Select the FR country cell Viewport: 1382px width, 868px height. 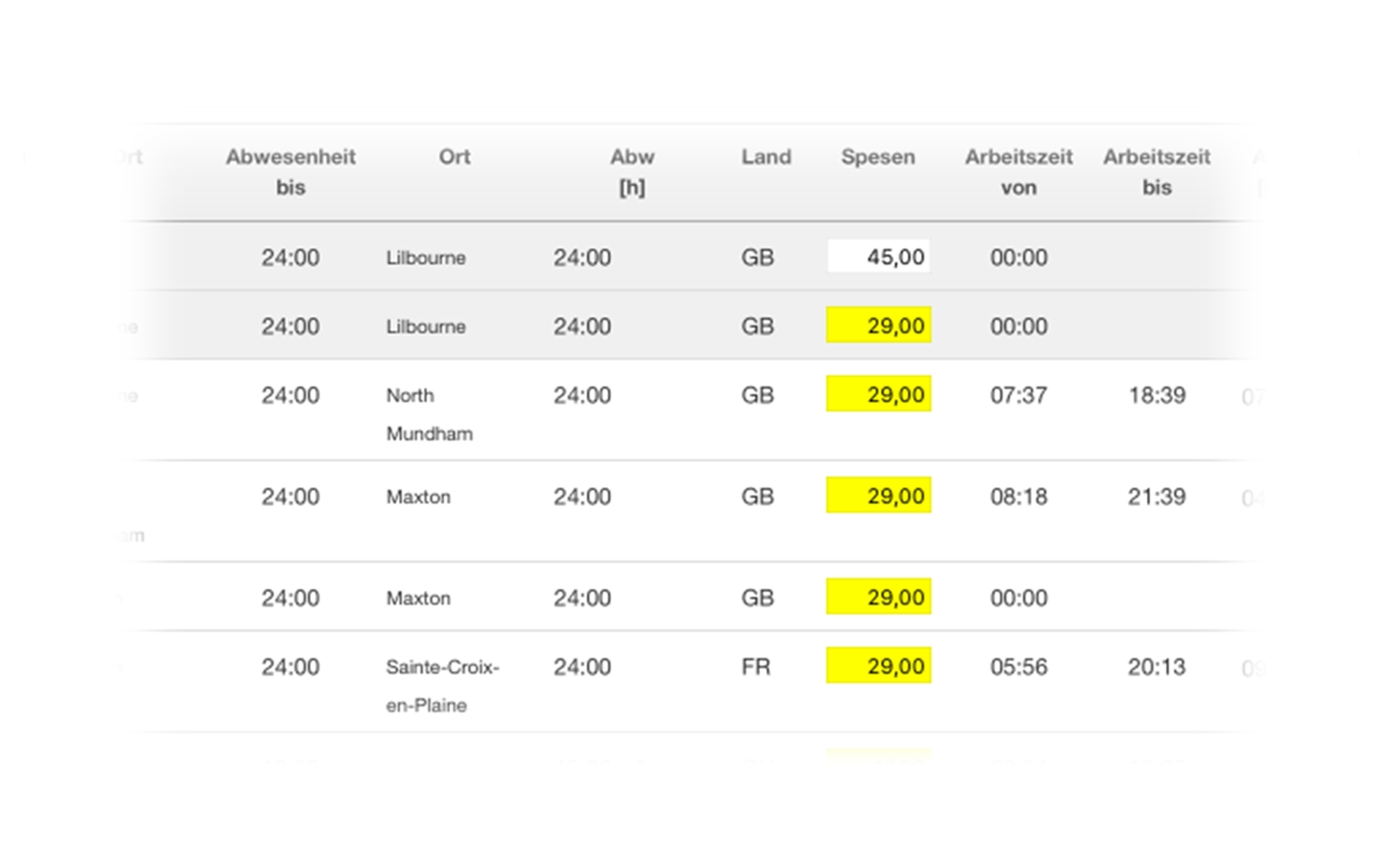point(756,667)
